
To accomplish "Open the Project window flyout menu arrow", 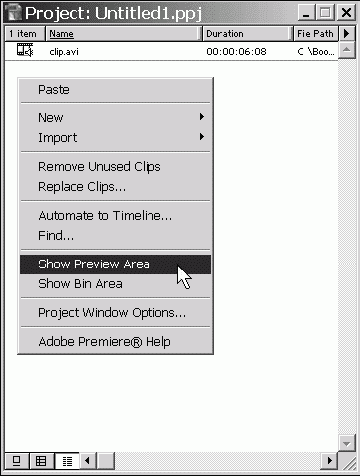I will (x=347, y=33).
